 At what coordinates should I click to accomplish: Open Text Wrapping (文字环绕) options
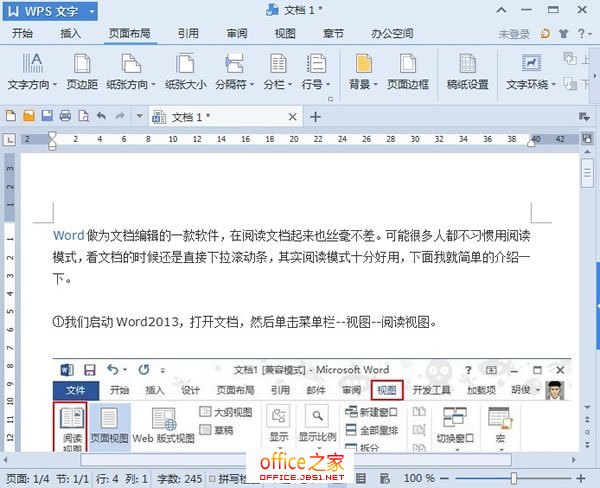pyautogui.click(x=531, y=72)
